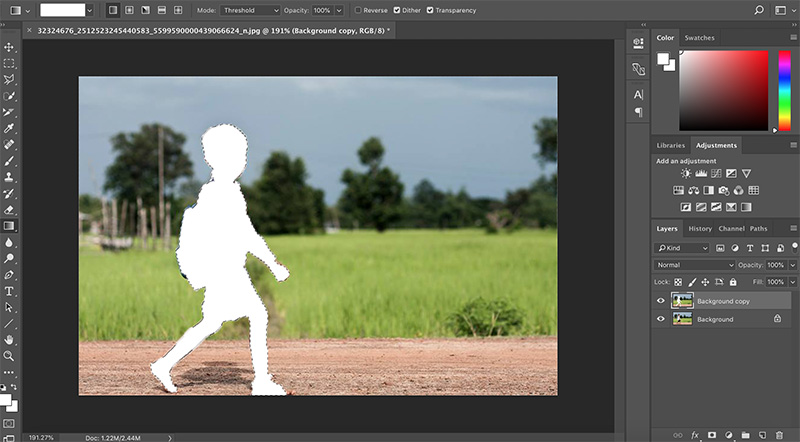Select the Rectangular Marquee tool

[x=9, y=63]
